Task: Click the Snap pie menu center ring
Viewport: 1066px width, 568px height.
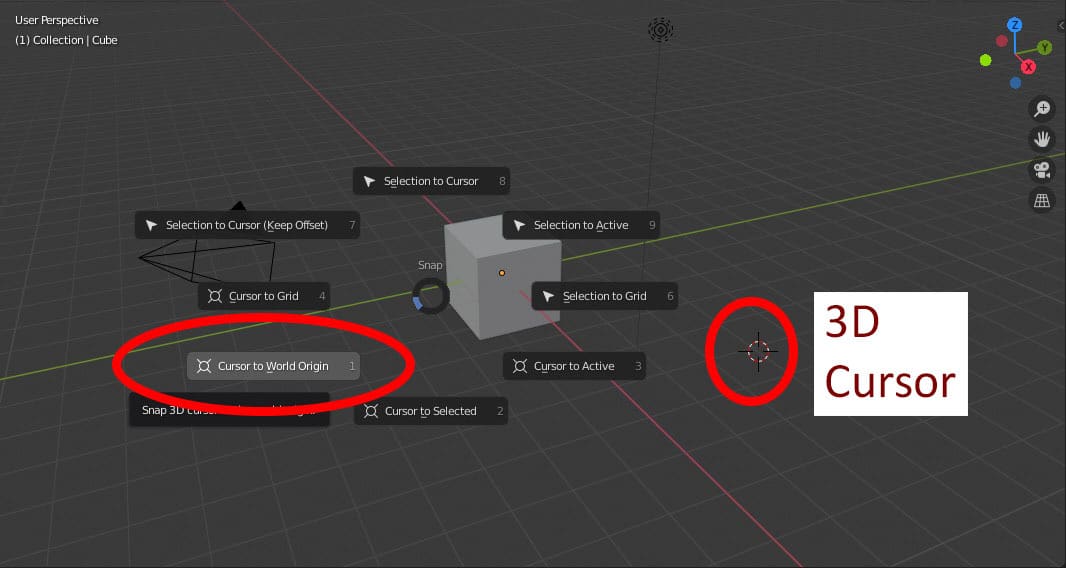Action: 430,297
